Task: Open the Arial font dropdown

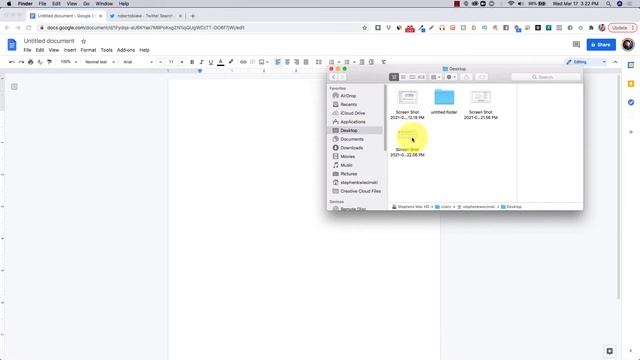Action: [x=138, y=62]
